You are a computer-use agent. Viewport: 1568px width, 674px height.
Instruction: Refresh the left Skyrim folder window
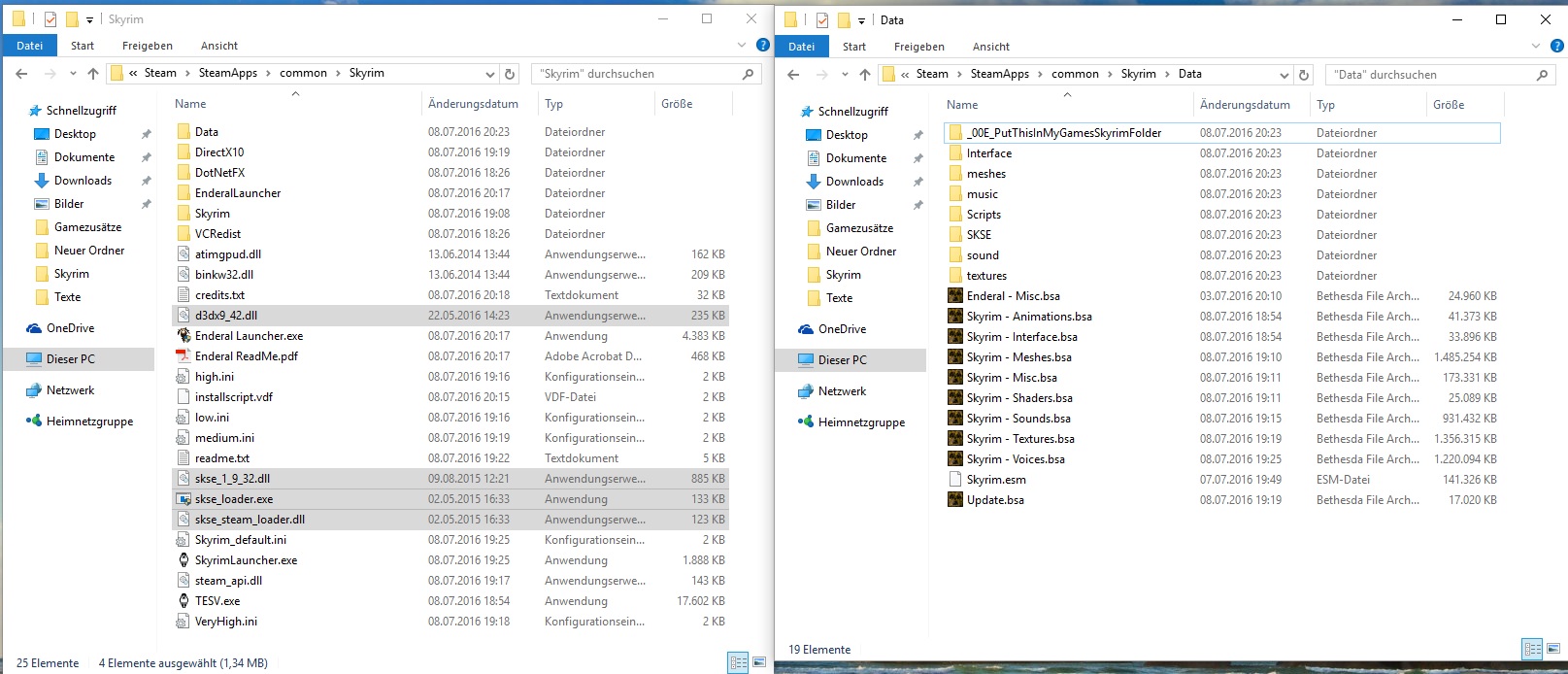[510, 74]
